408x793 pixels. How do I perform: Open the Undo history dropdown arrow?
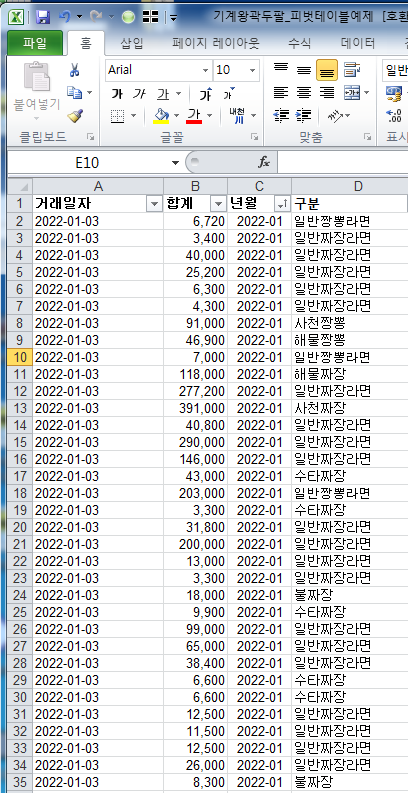(79, 17)
